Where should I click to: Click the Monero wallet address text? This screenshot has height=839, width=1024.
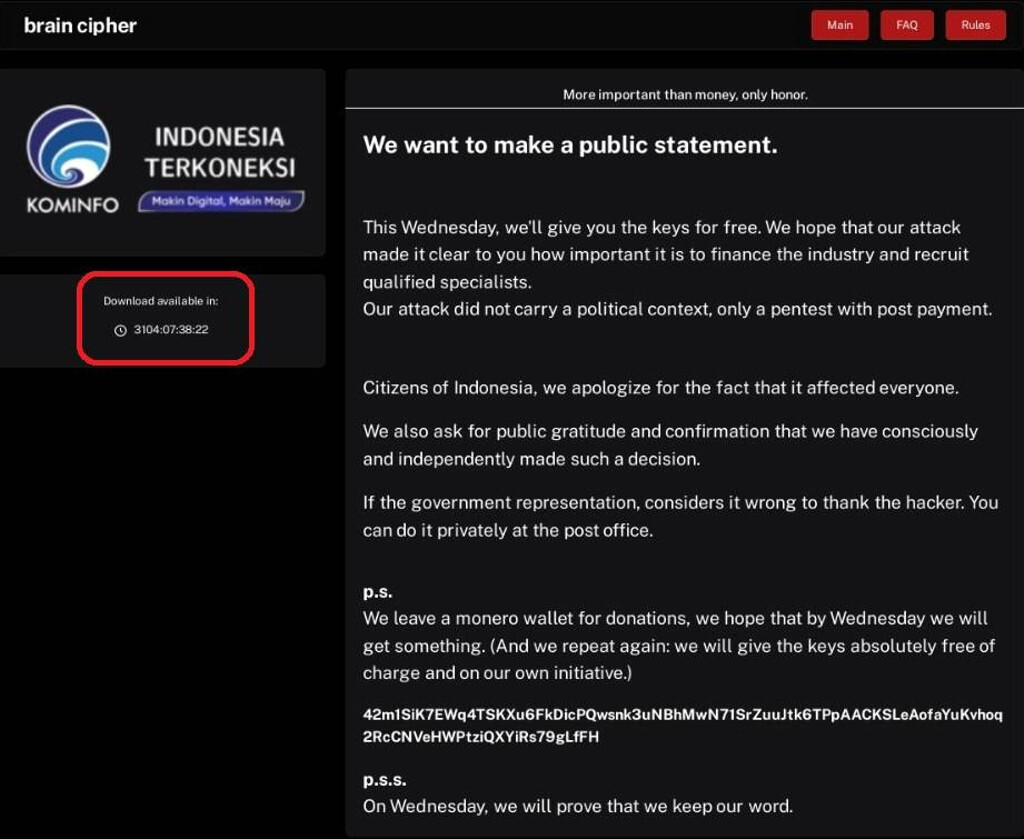[682, 726]
